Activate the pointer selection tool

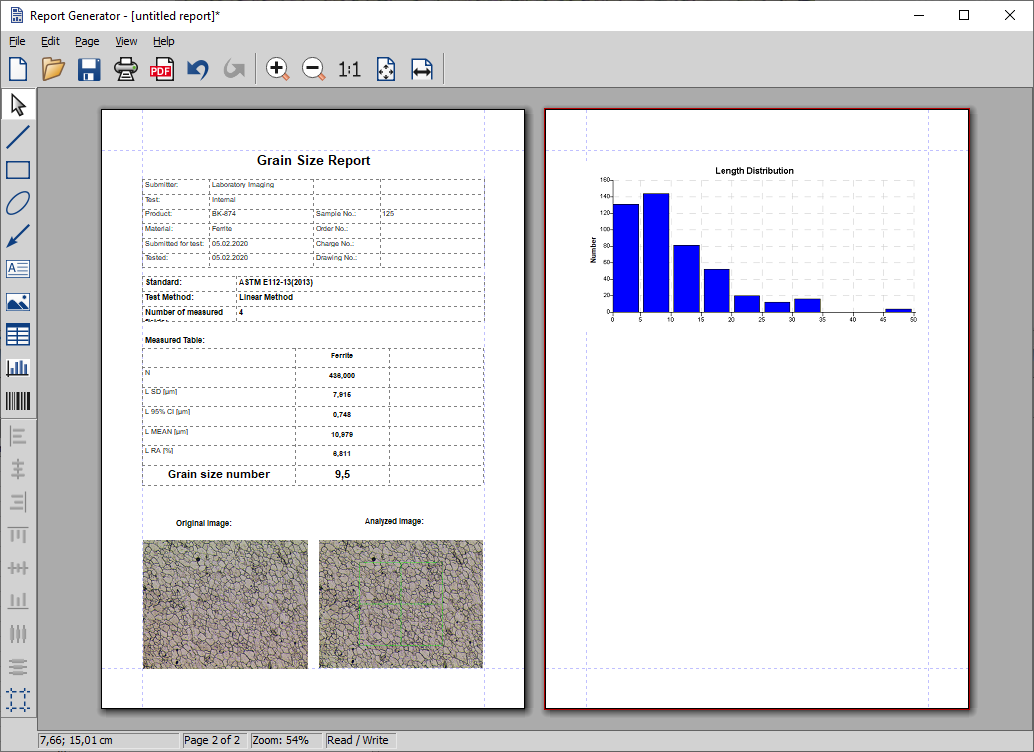pyautogui.click(x=18, y=104)
